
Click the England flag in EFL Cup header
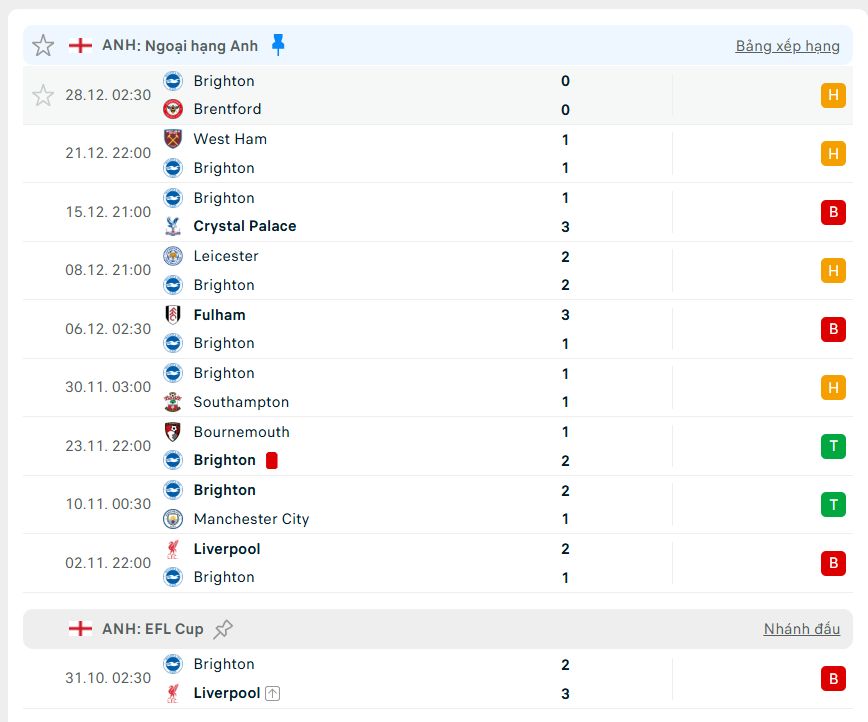[x=80, y=629]
